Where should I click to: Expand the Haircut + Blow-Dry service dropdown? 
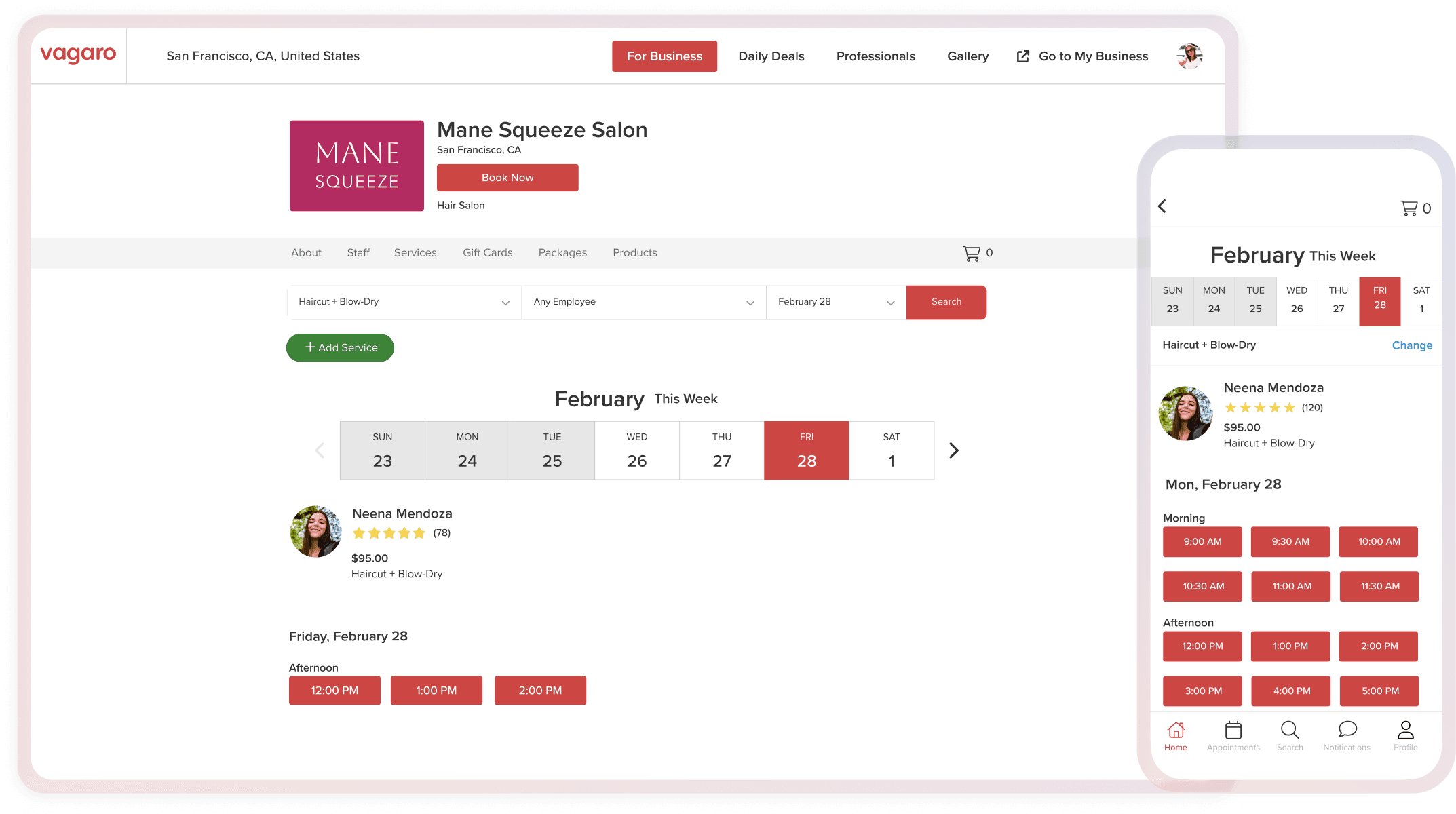coord(404,302)
